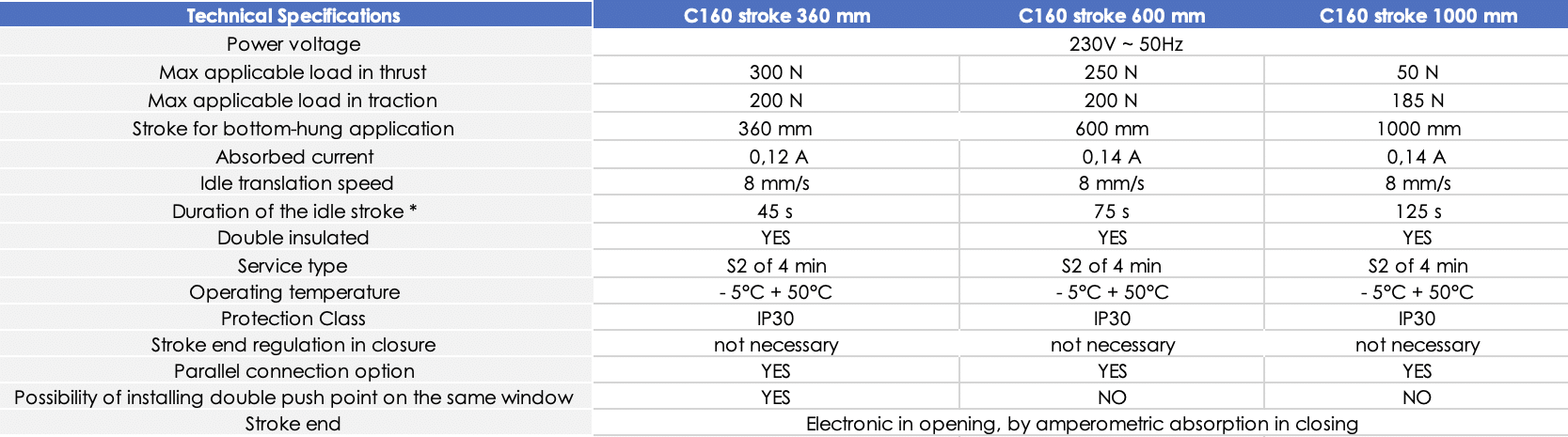Click the Electronic in opening stroke end description
Viewport: 1568px width, 437px height.
1082,424
